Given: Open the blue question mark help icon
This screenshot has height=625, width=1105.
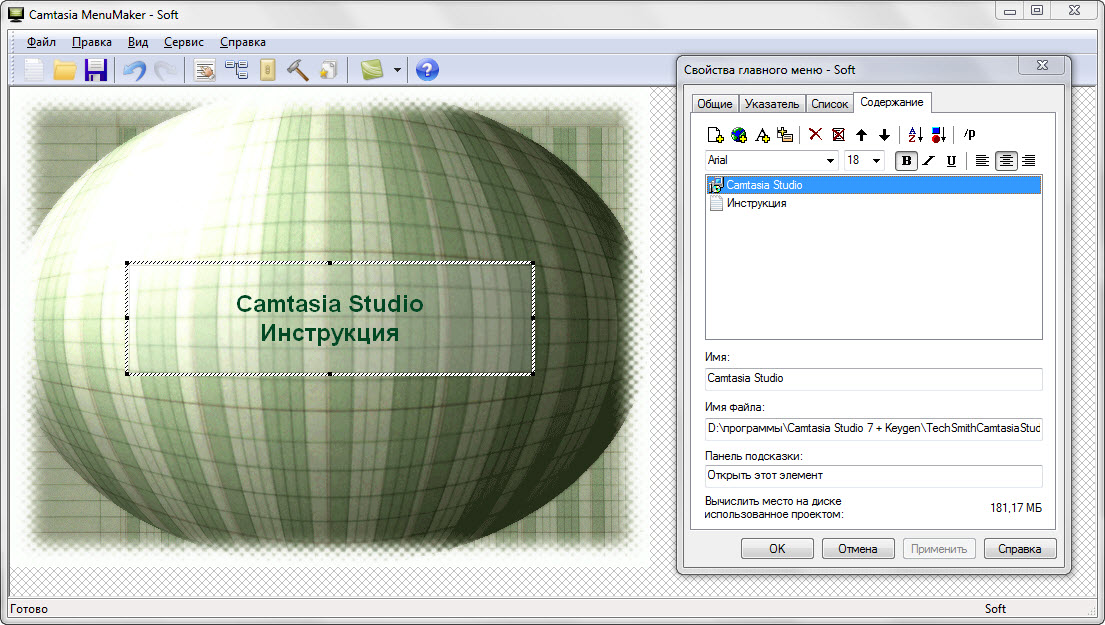Looking at the screenshot, I should (427, 70).
